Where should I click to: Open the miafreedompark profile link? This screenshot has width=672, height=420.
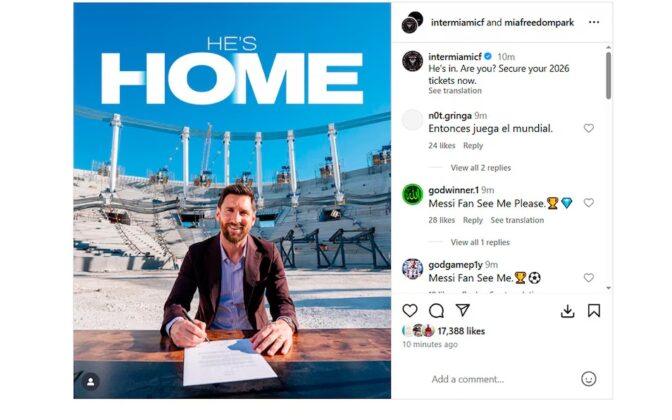pos(539,22)
